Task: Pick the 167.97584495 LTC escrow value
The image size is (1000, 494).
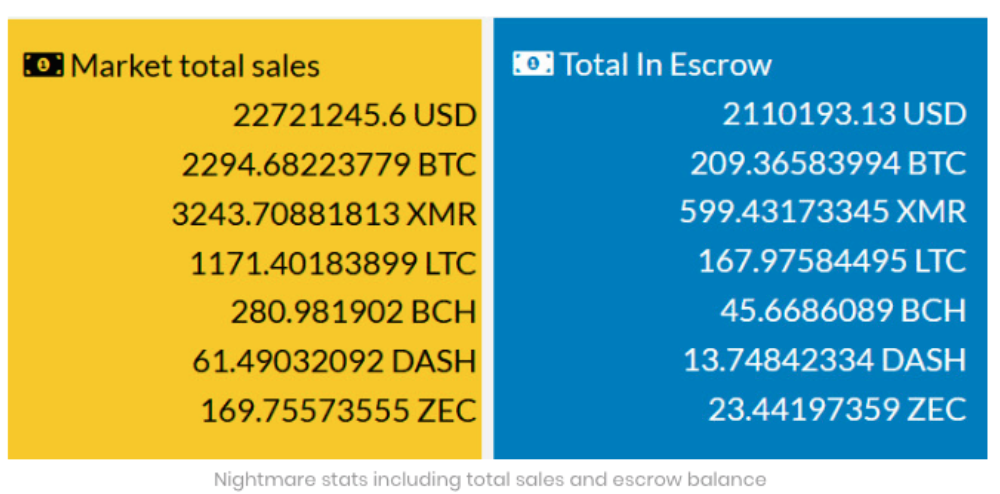Action: [832, 261]
